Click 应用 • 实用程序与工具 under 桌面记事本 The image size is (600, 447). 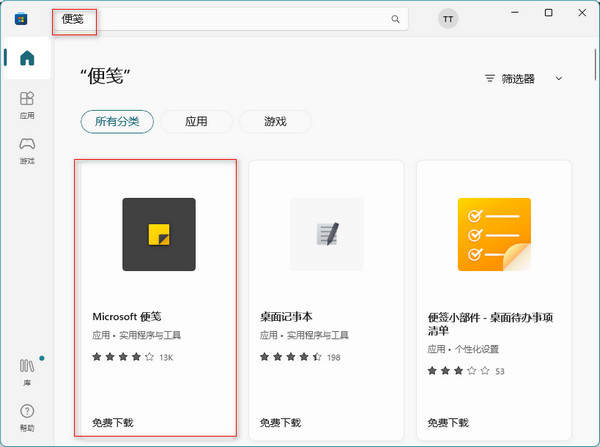pos(304,335)
